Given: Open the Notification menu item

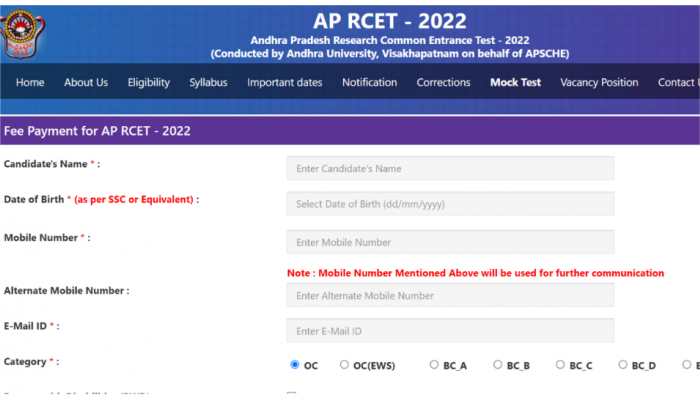Looking at the screenshot, I should pyautogui.click(x=369, y=83).
